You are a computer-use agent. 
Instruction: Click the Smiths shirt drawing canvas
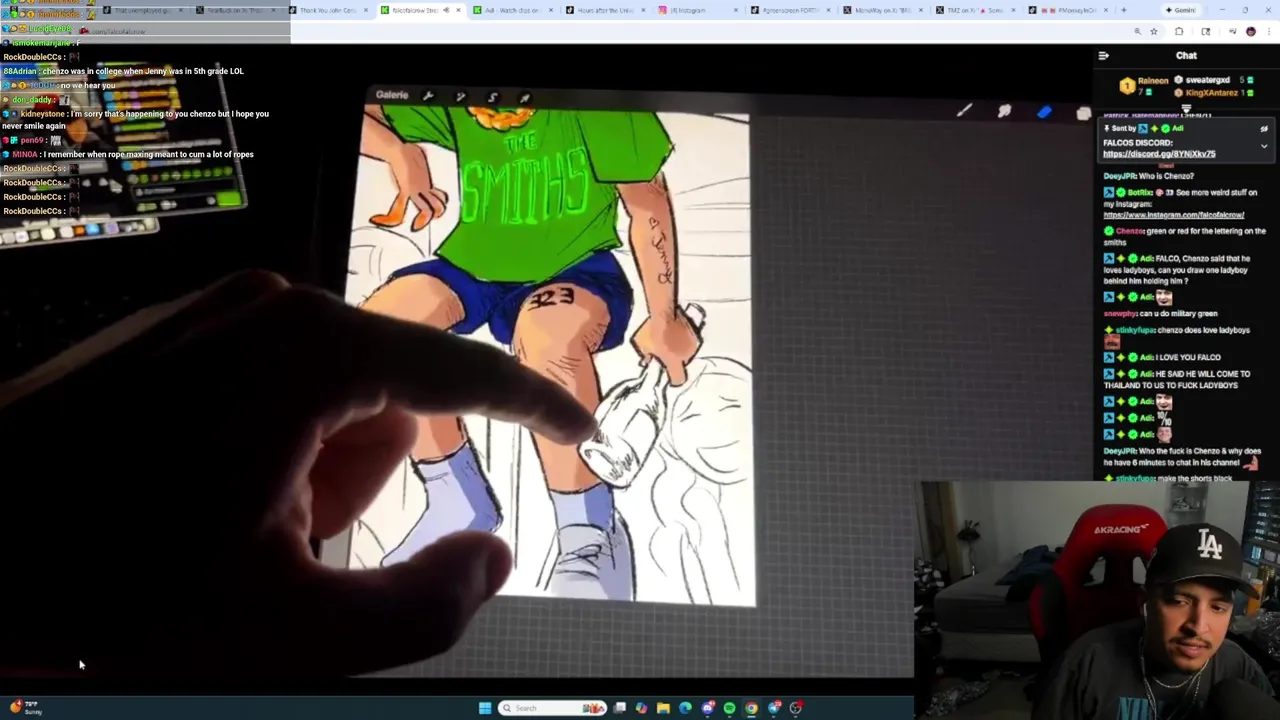tap(550, 355)
